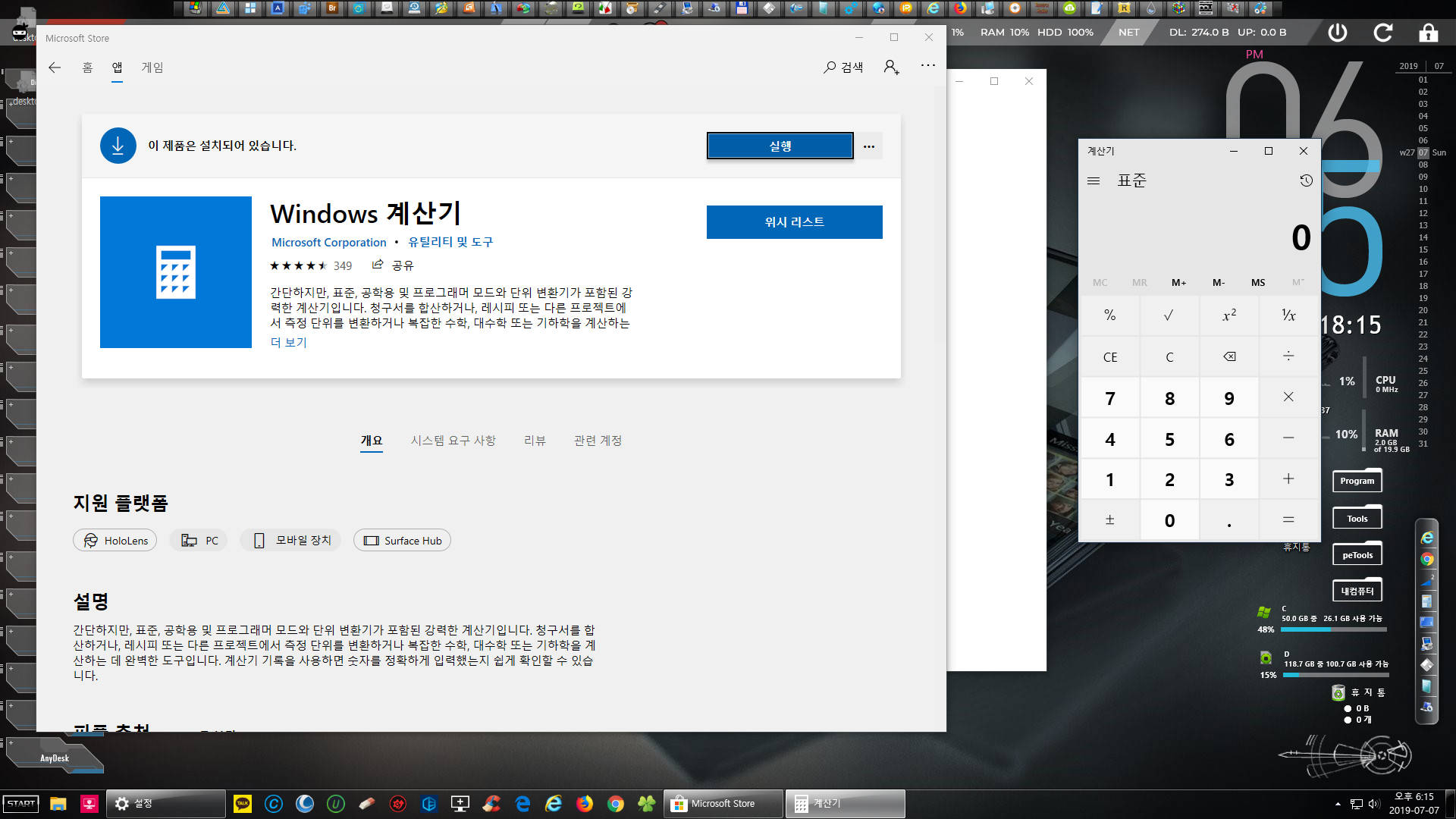Open the 설정 taskbar item

click(166, 804)
